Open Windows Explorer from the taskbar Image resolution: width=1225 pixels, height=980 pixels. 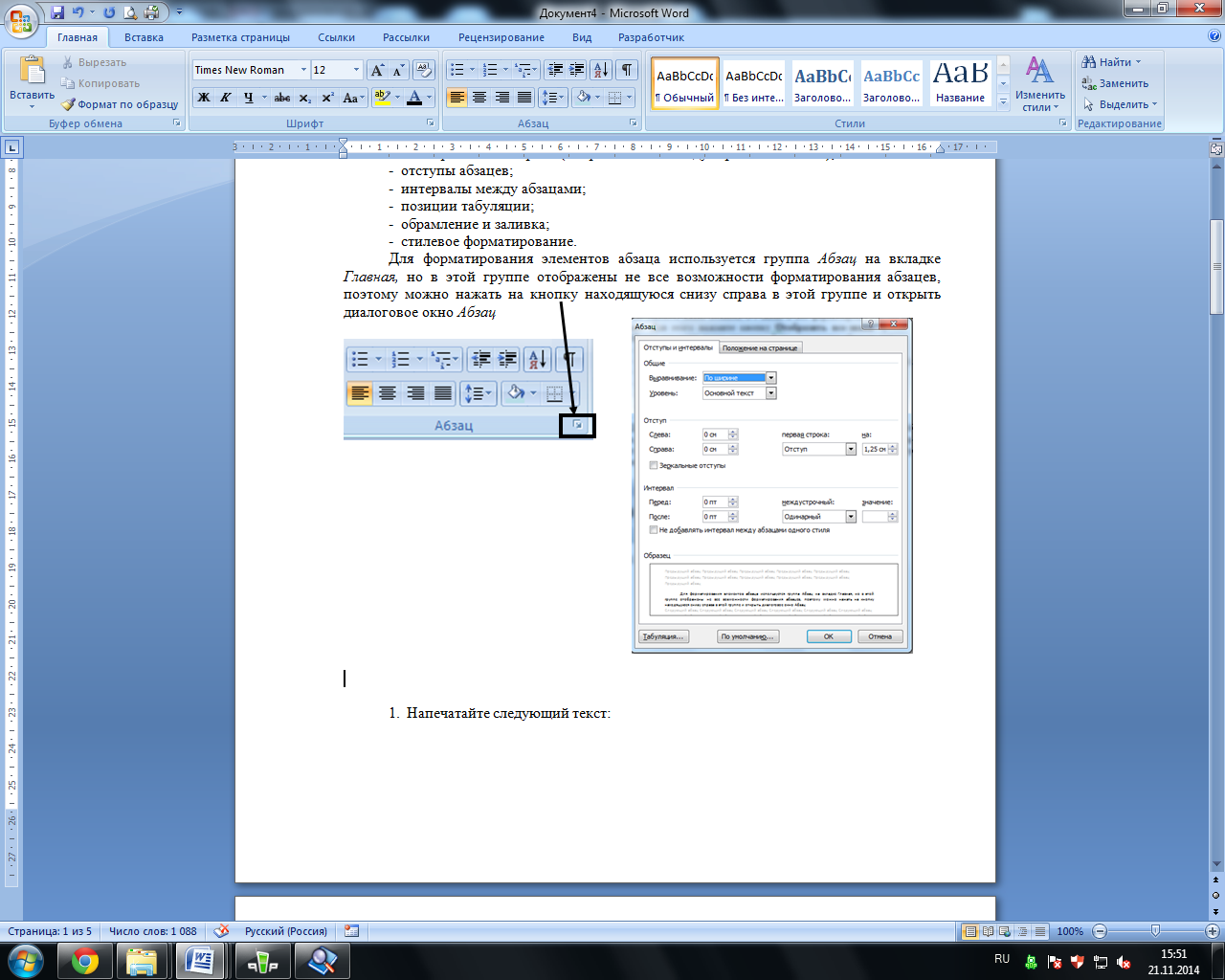point(142,962)
